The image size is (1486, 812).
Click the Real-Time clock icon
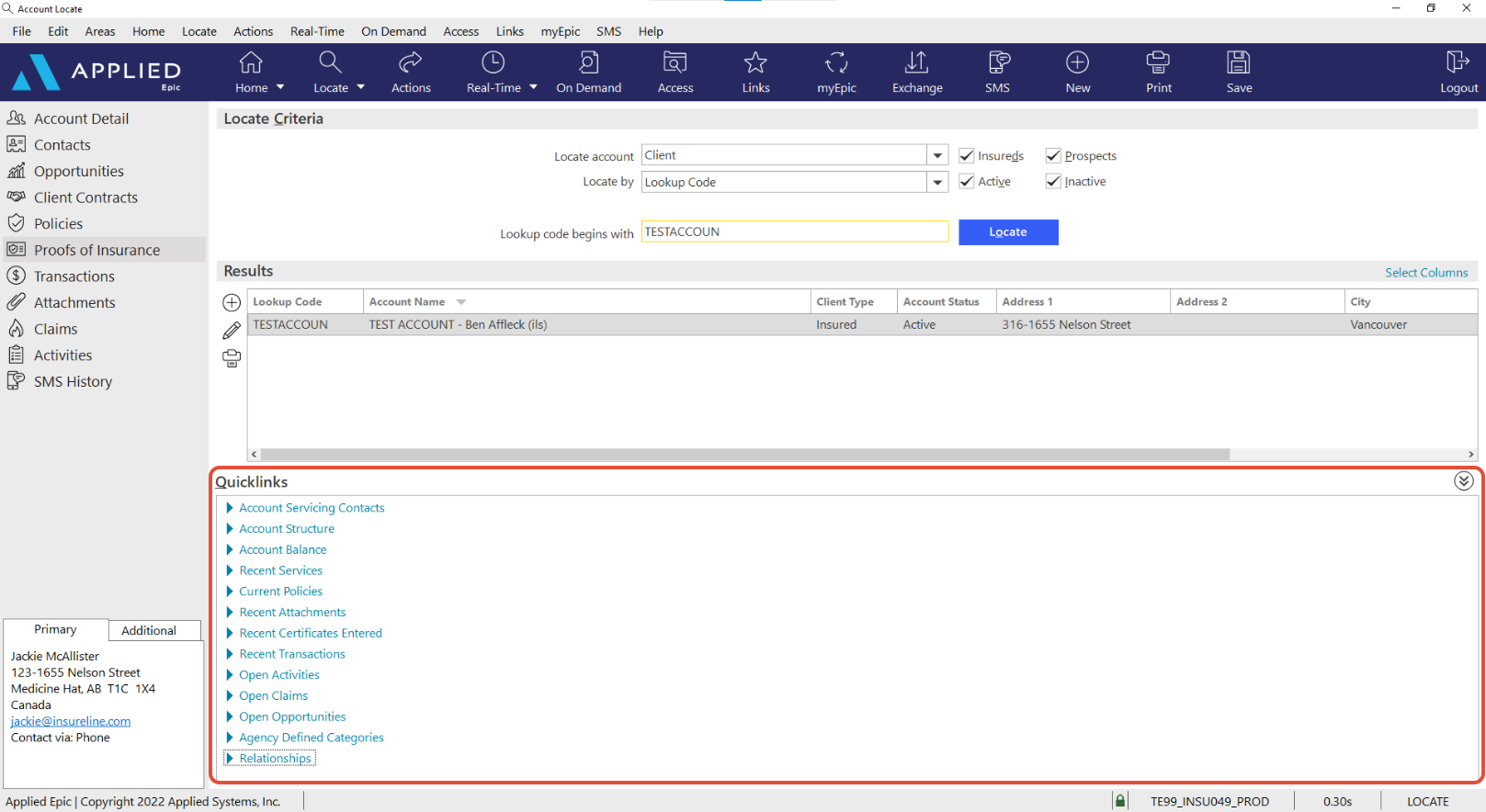coord(493,62)
